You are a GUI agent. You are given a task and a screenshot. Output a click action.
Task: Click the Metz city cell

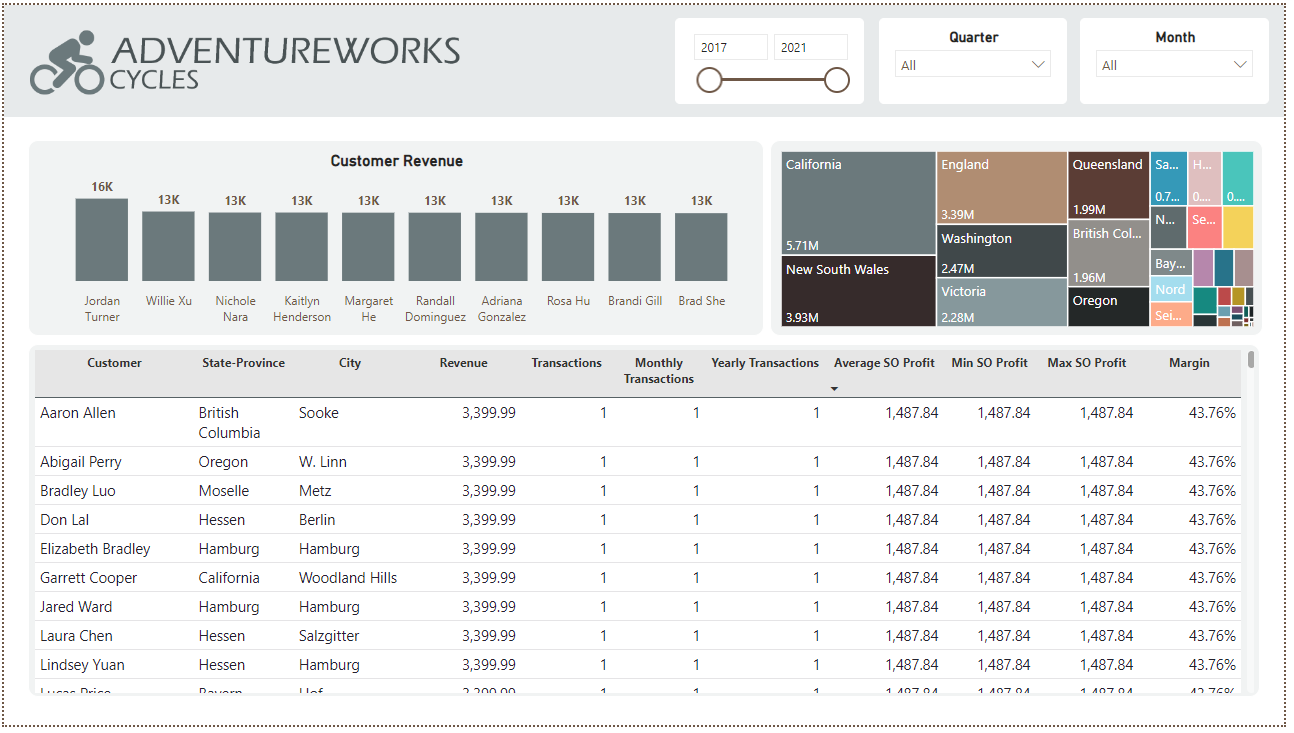pyautogui.click(x=316, y=491)
